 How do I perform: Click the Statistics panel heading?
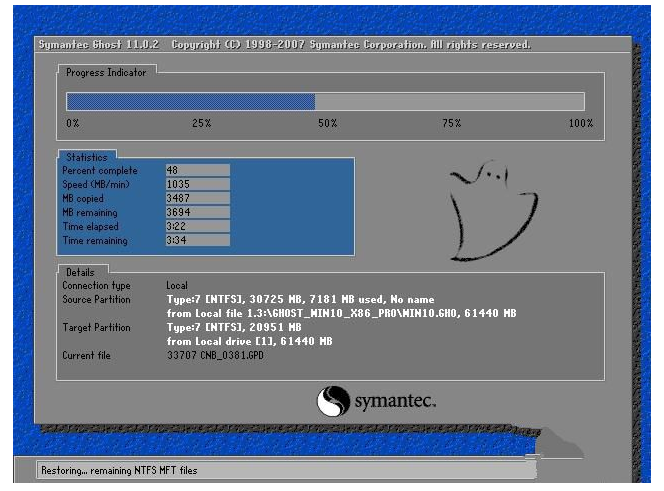tap(85, 157)
